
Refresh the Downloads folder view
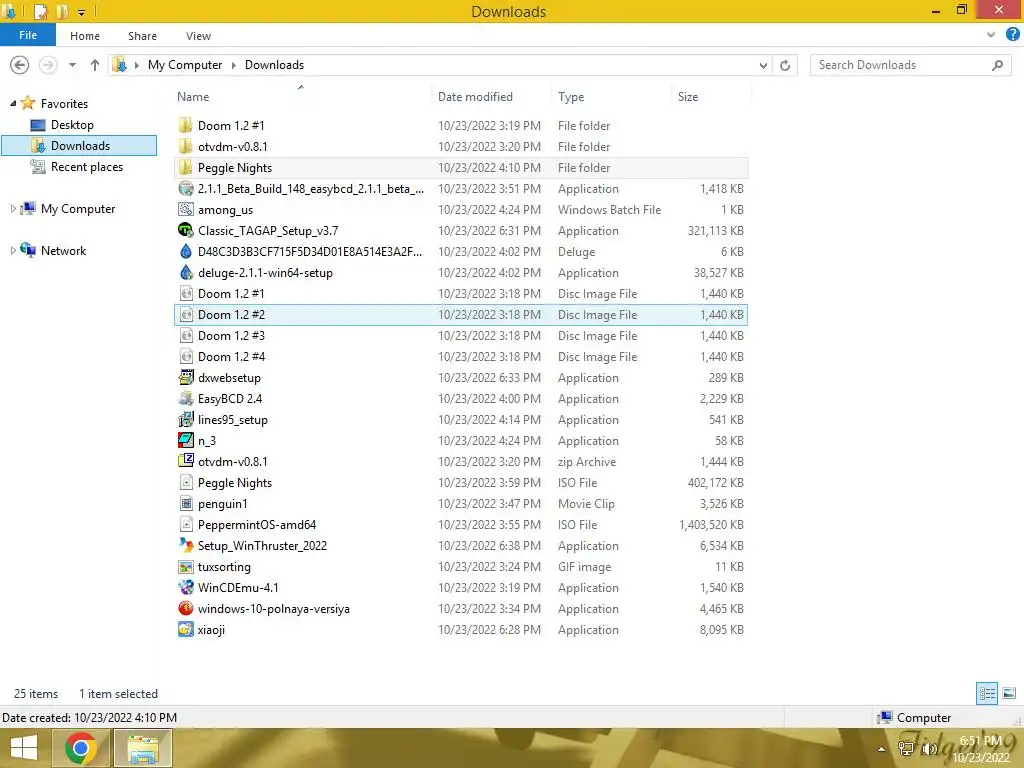785,65
